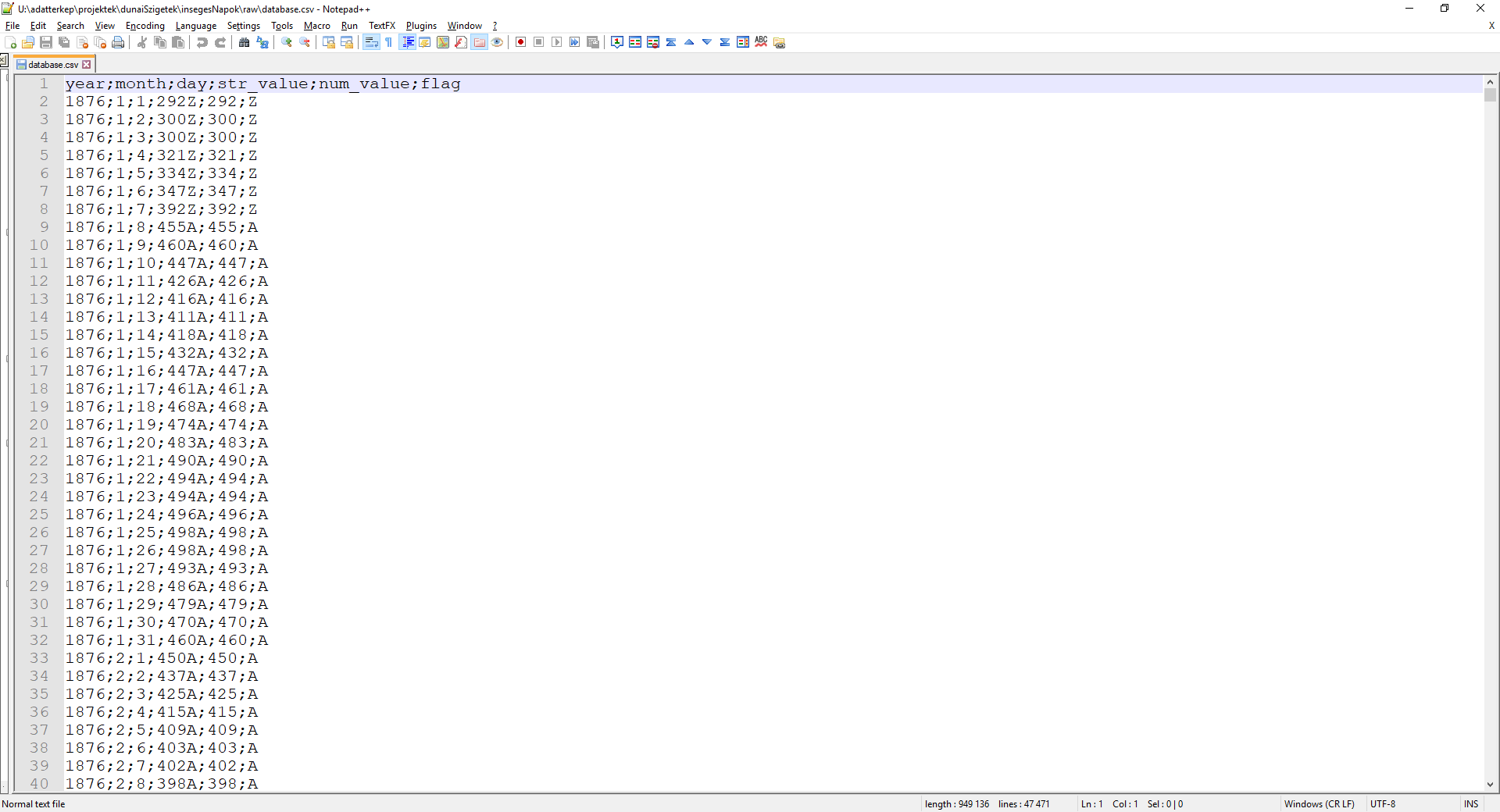The height and width of the screenshot is (812, 1500).
Task: Click the Redo arrow icon
Action: 220,42
